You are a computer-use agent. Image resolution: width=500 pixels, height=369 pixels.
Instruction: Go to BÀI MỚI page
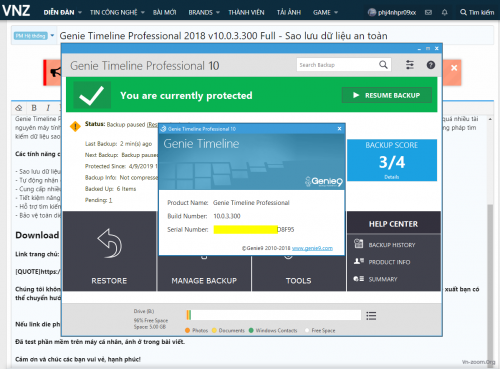click(164, 12)
